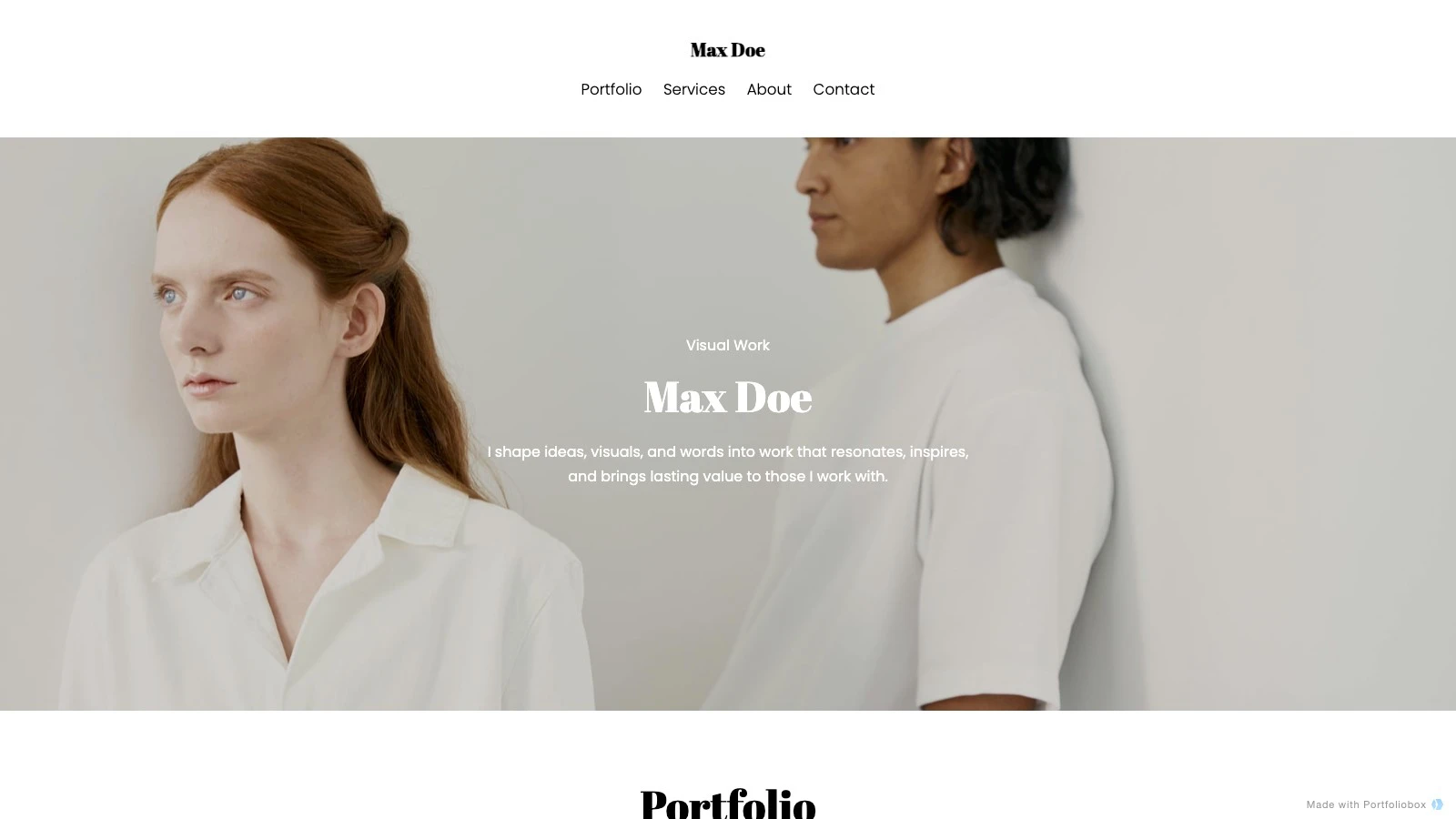Click the Max Doe site title in header

pos(728,50)
